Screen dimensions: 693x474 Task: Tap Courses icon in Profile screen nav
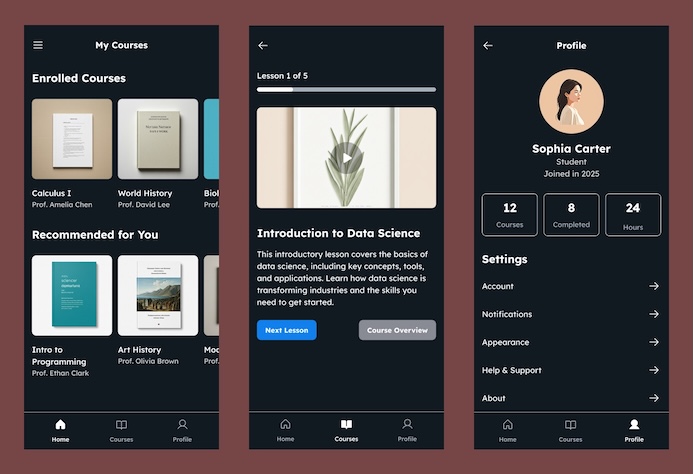[x=571, y=425]
